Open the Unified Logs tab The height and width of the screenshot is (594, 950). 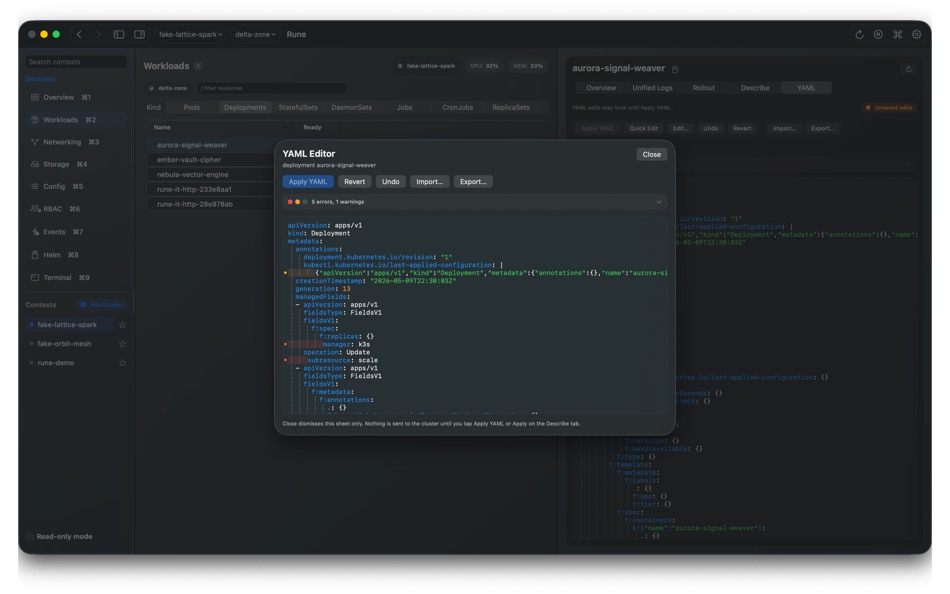tap(652, 88)
